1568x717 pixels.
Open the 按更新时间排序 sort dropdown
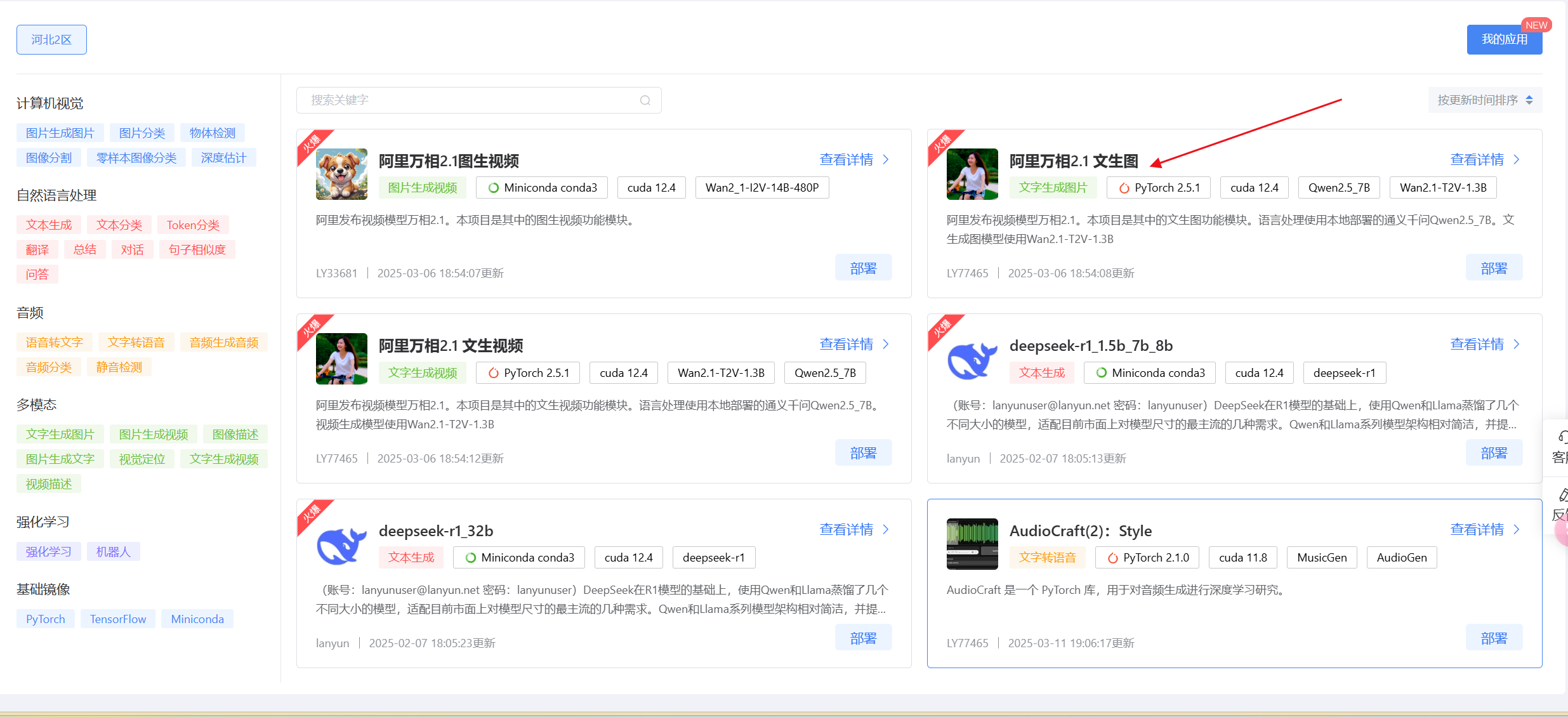coord(1479,100)
